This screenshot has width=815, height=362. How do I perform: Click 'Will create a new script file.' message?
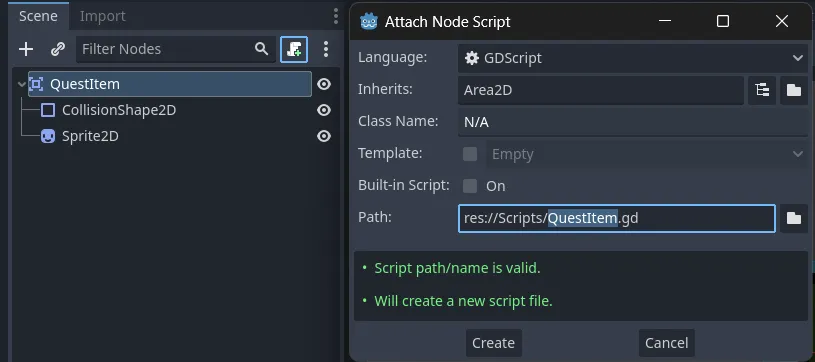pos(463,301)
